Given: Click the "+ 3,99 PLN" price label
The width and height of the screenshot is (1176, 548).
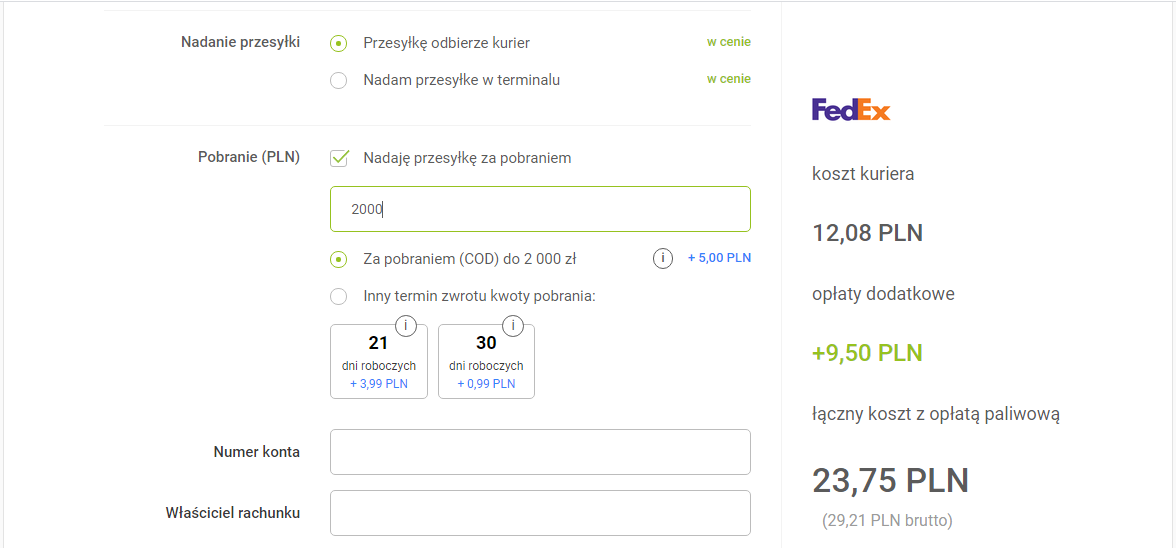Looking at the screenshot, I should pyautogui.click(x=379, y=384).
